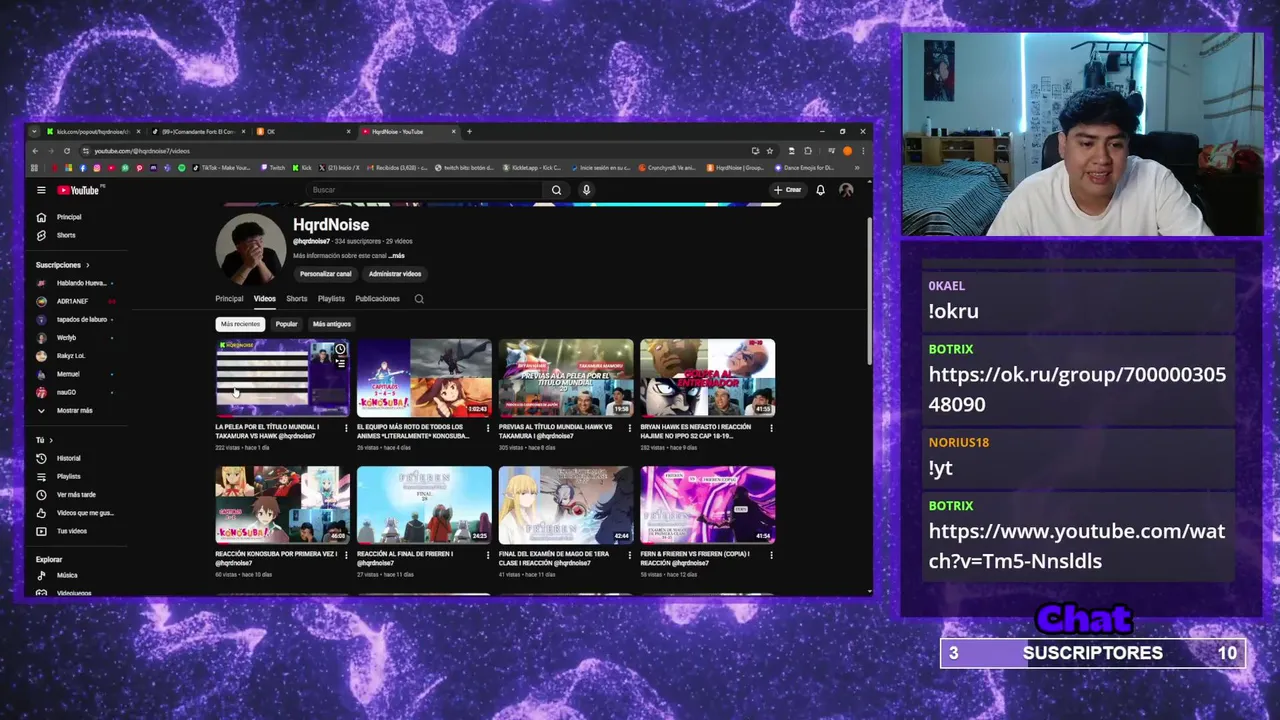Switch to the Publicaciones channel tab
The height and width of the screenshot is (720, 1280).
click(x=377, y=299)
